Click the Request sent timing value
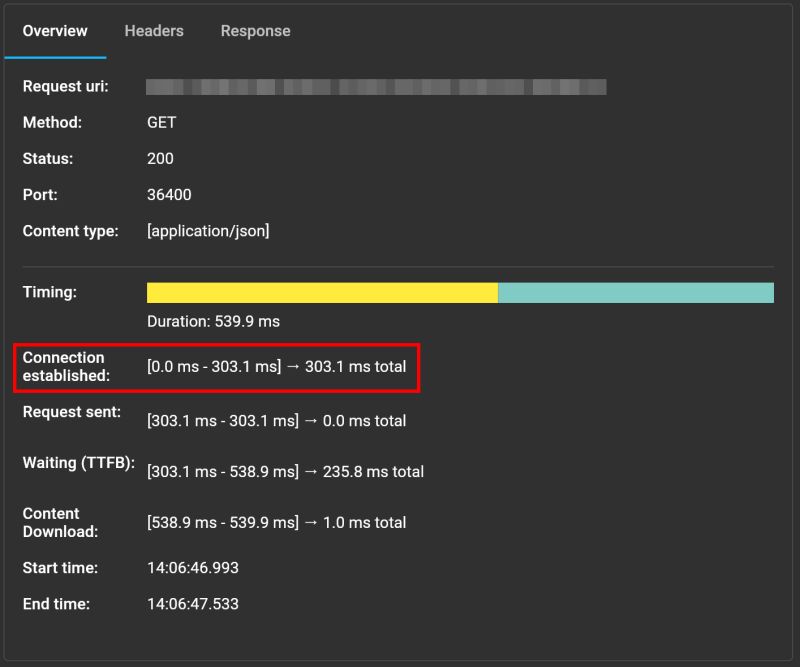 coord(275,421)
